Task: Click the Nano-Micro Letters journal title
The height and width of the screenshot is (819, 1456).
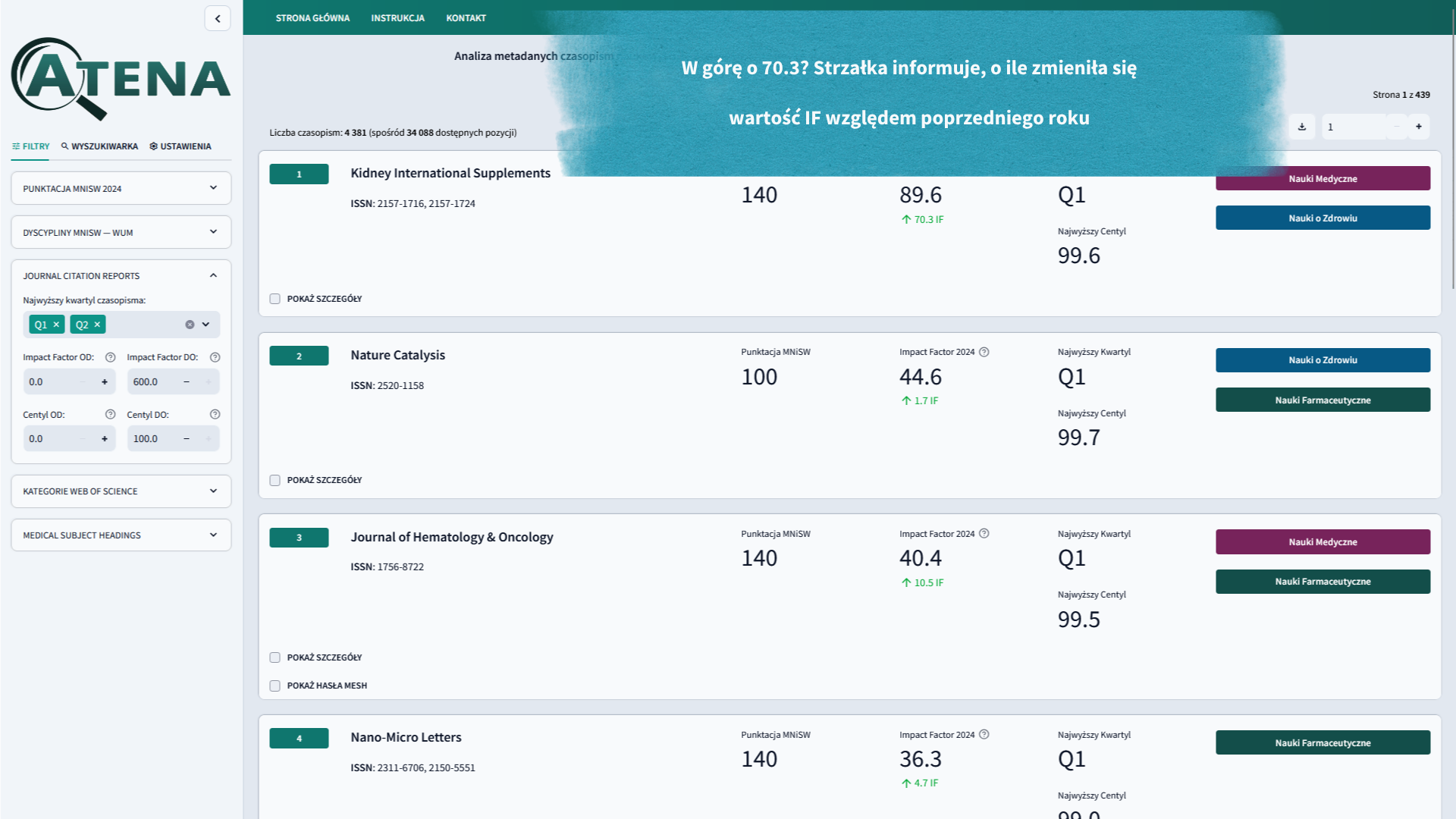Action: pyautogui.click(x=406, y=737)
